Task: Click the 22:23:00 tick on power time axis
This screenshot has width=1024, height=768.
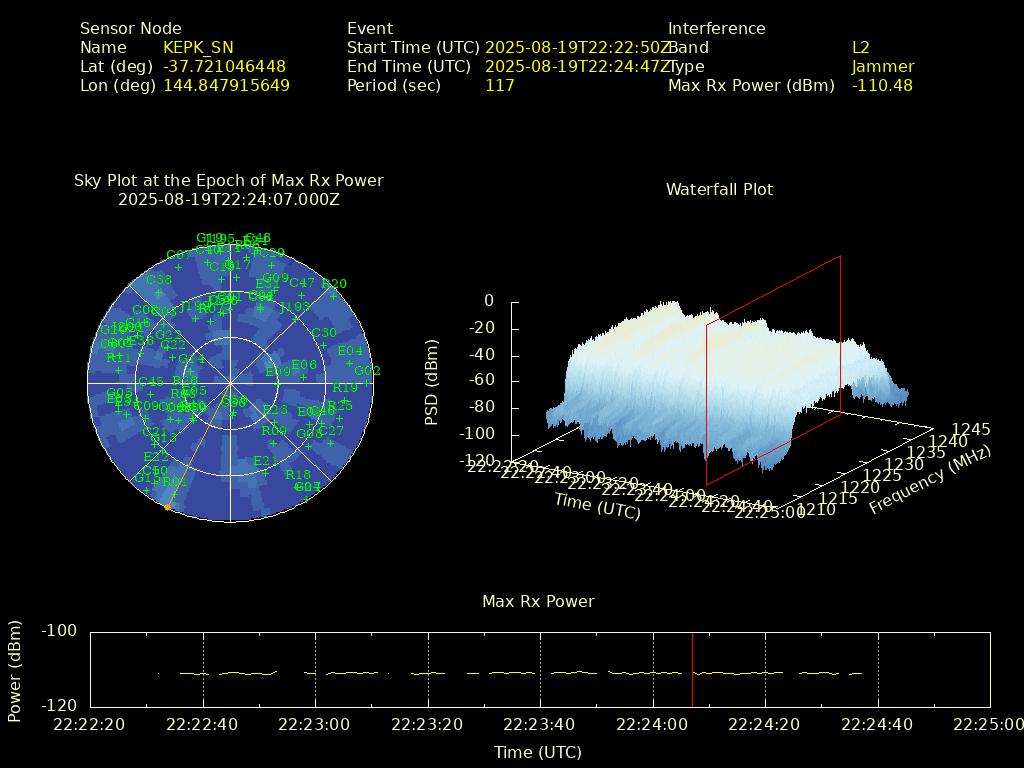Action: point(316,724)
